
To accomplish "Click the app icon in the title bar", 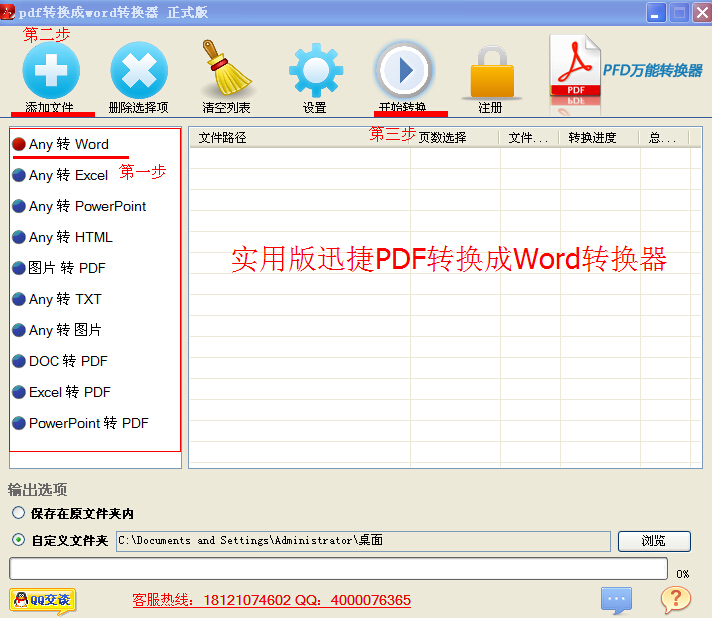I will [x=8, y=12].
